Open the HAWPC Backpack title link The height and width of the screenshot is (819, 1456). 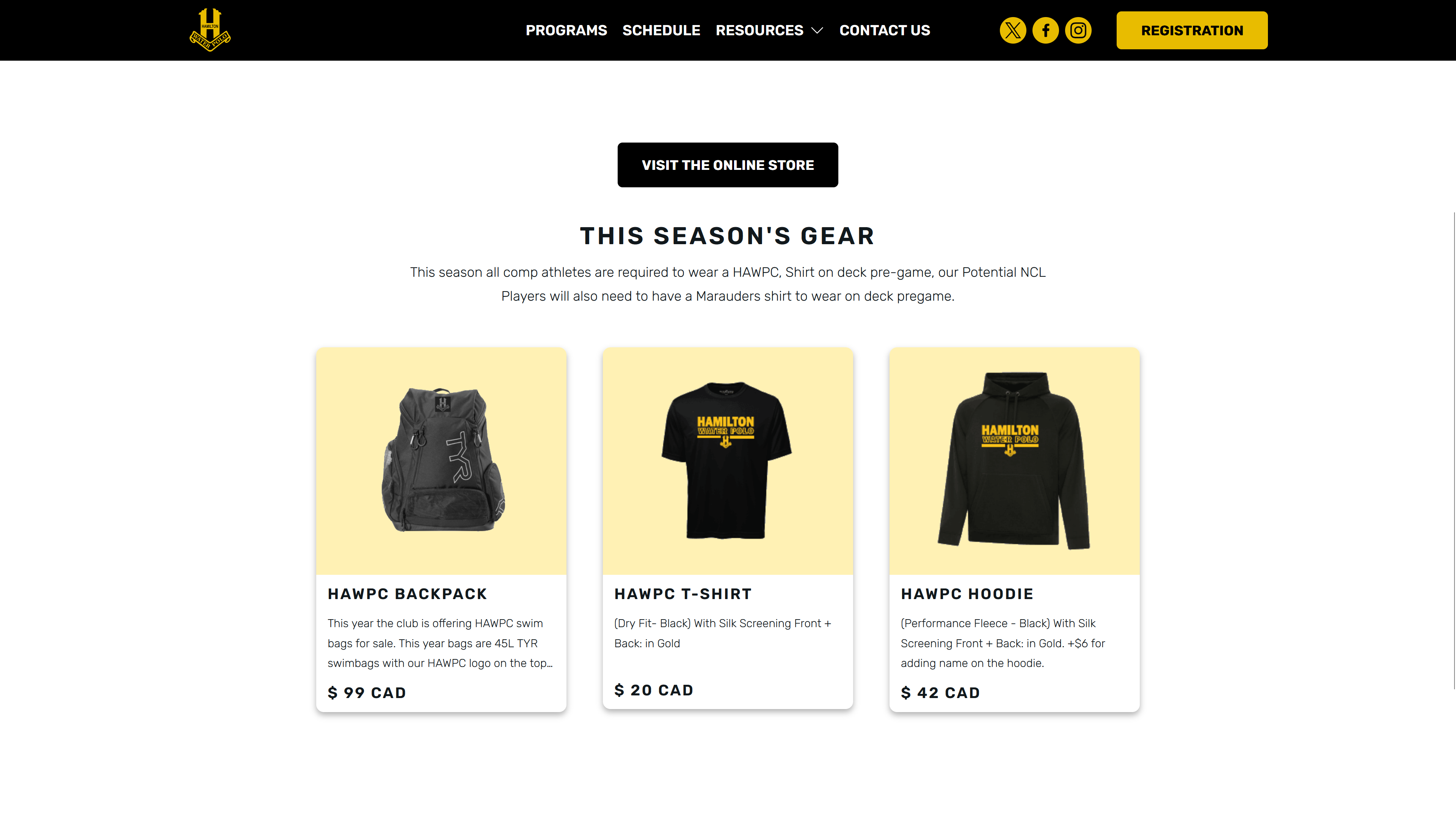point(407,594)
